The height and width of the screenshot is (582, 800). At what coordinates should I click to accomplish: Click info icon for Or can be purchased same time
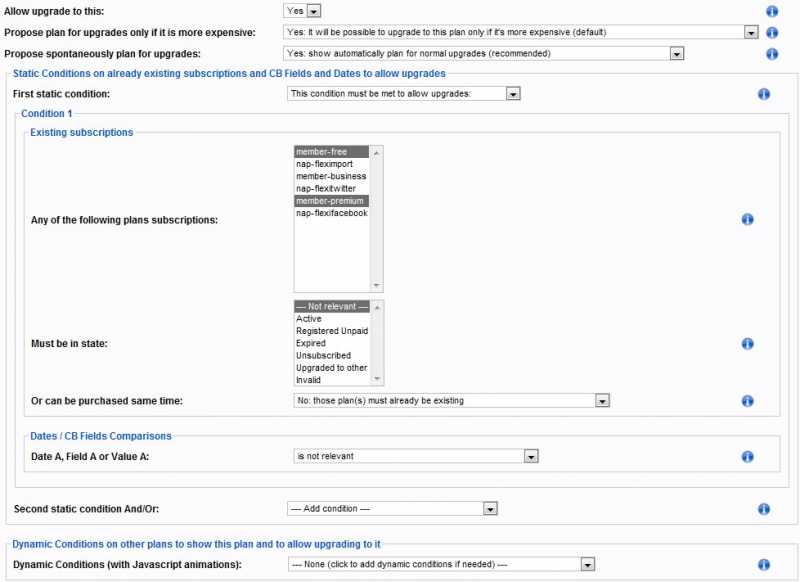pos(747,401)
